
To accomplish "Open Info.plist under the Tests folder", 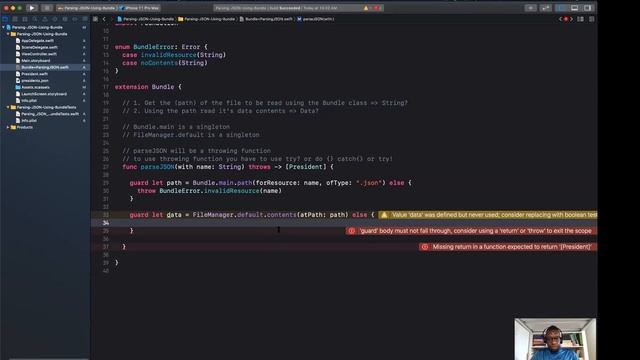I will (29, 120).
